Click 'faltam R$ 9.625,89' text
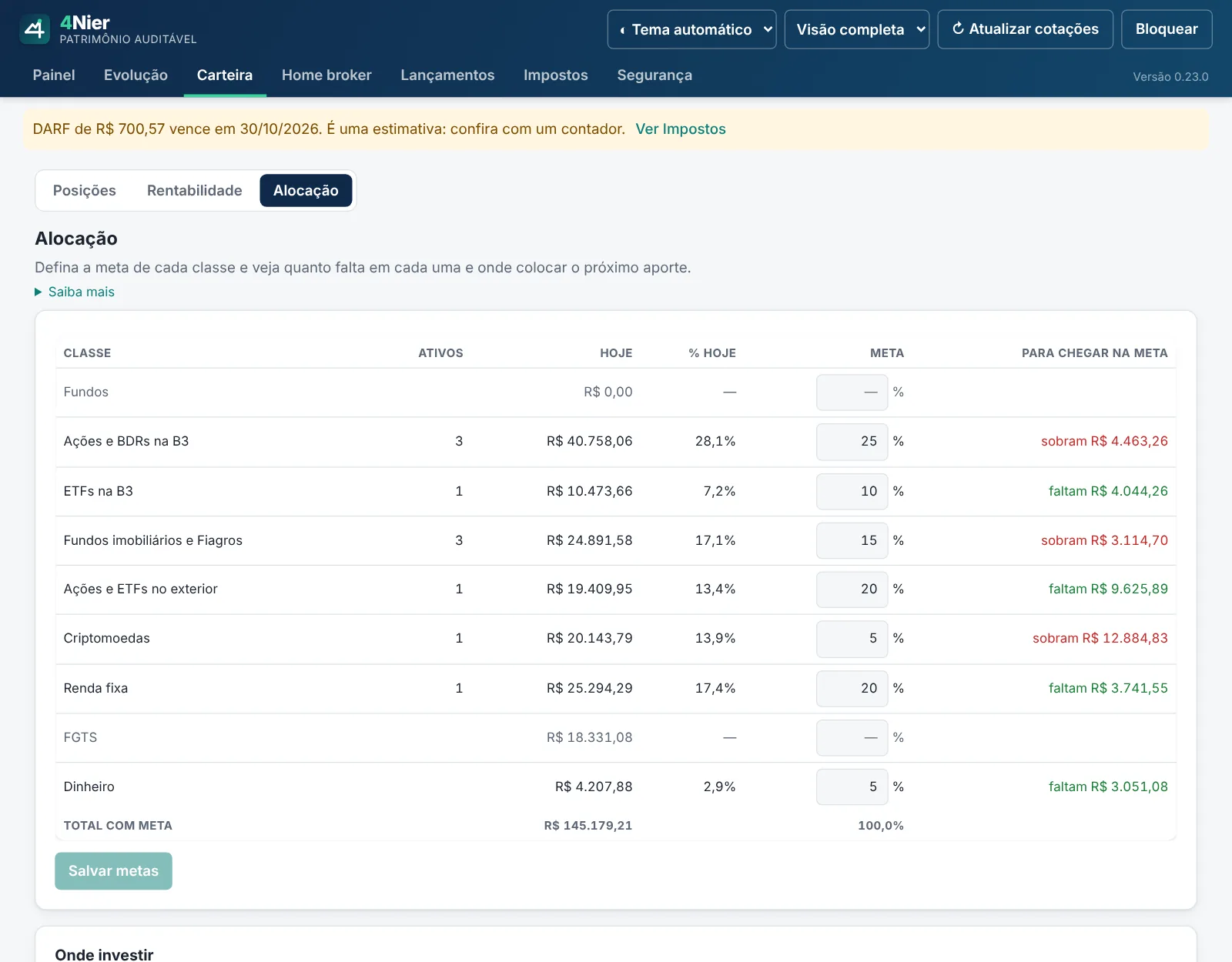The width and height of the screenshot is (1232, 962). (x=1108, y=590)
